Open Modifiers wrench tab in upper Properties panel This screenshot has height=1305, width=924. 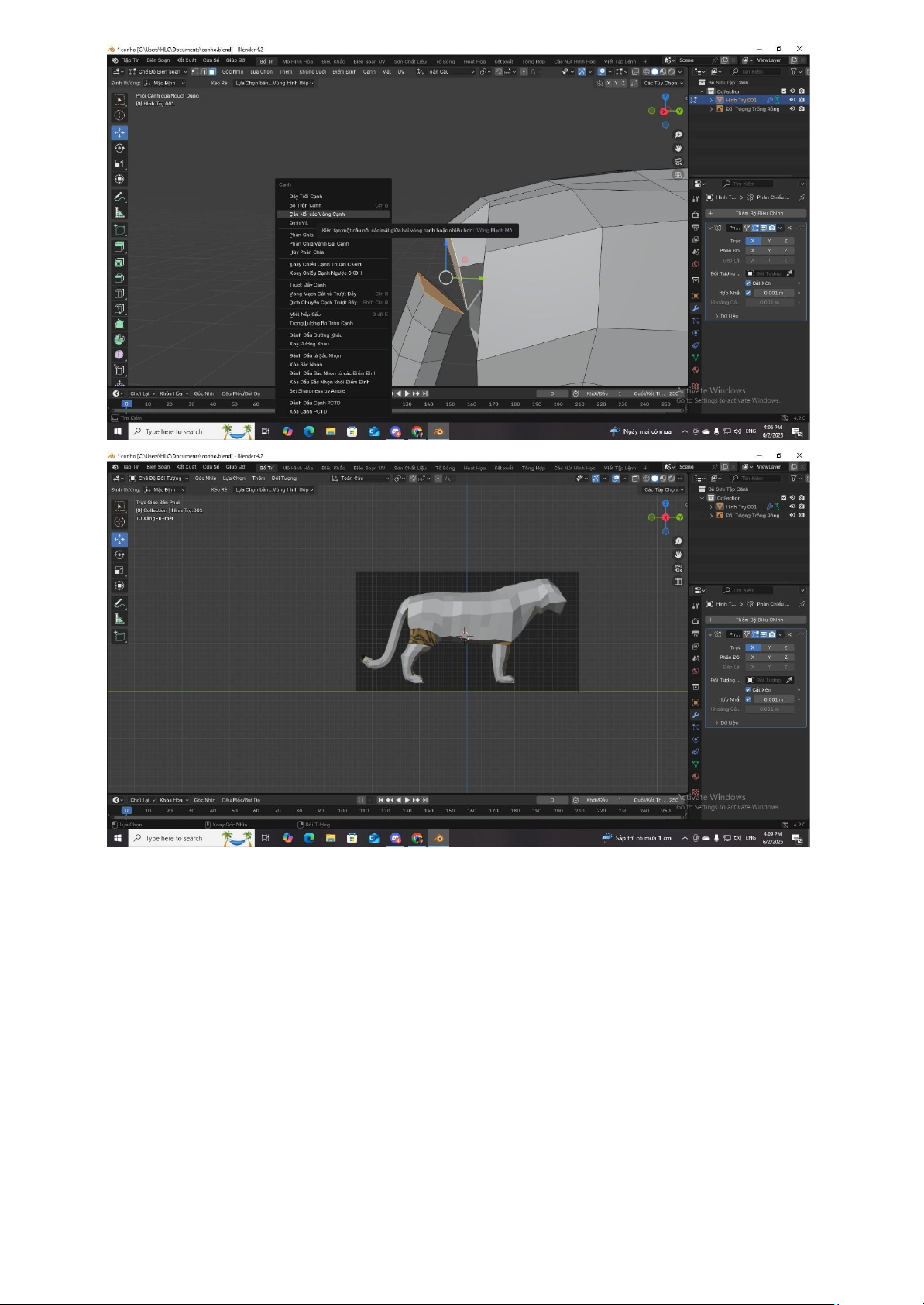coord(695,308)
